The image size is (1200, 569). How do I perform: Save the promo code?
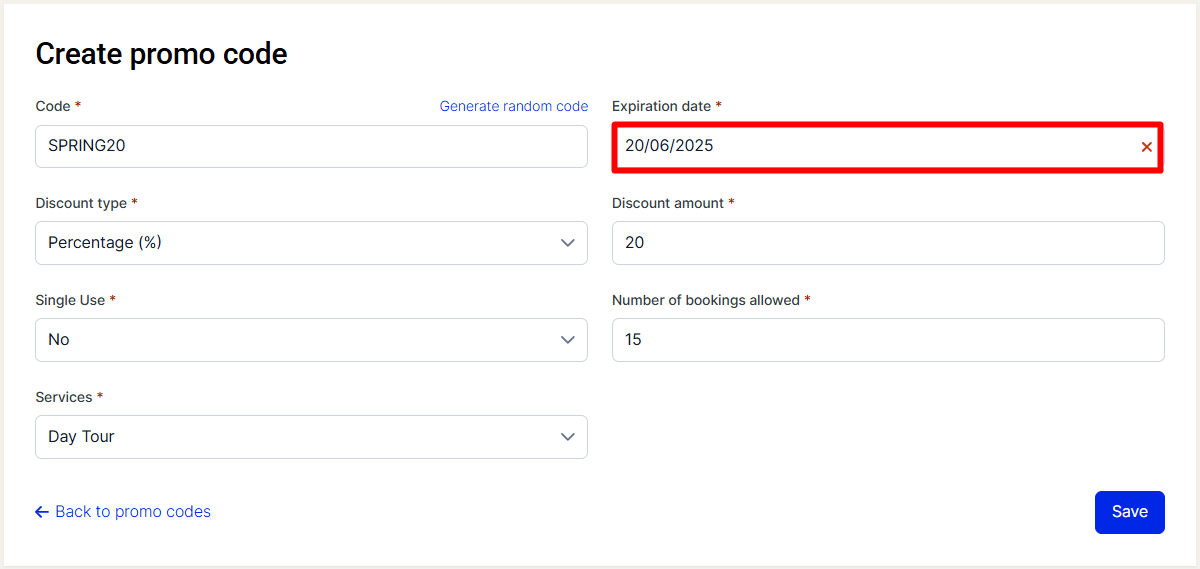pyautogui.click(x=1130, y=512)
